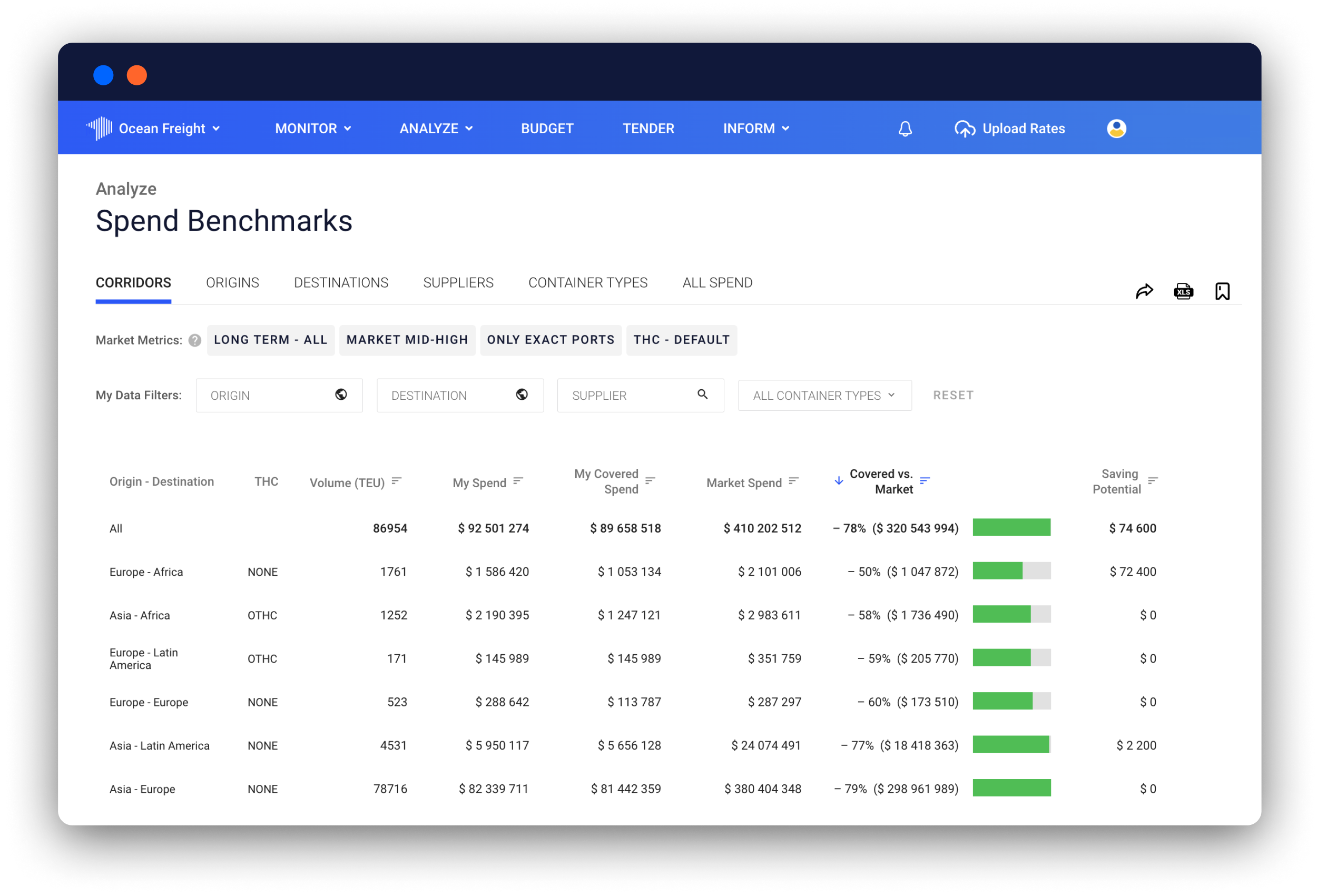Image resolution: width=1317 pixels, height=896 pixels.
Task: Click magnifier icon in Supplier filter
Action: click(703, 395)
